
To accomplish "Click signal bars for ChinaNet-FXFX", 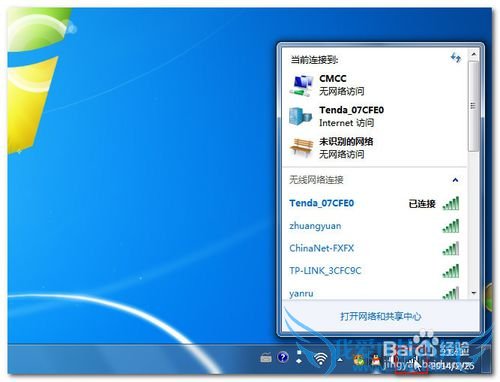I will click(x=451, y=249).
